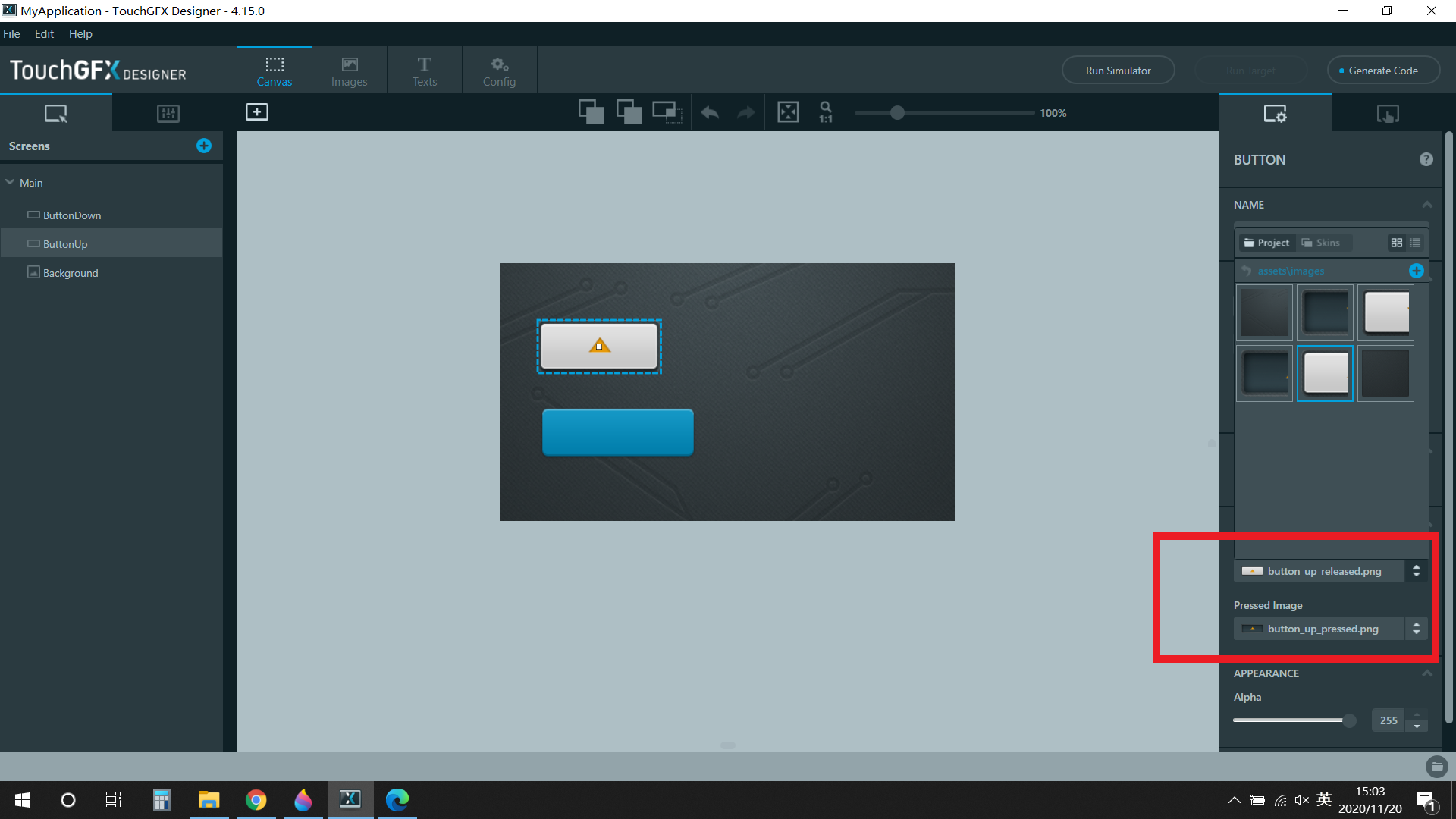Screen dimensions: 1456x819
Task: Adjust the canvas zoom slider
Action: 897,113
